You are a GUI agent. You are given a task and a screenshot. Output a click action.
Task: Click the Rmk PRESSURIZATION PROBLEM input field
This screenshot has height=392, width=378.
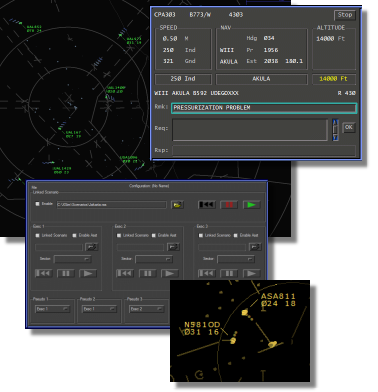point(264,108)
